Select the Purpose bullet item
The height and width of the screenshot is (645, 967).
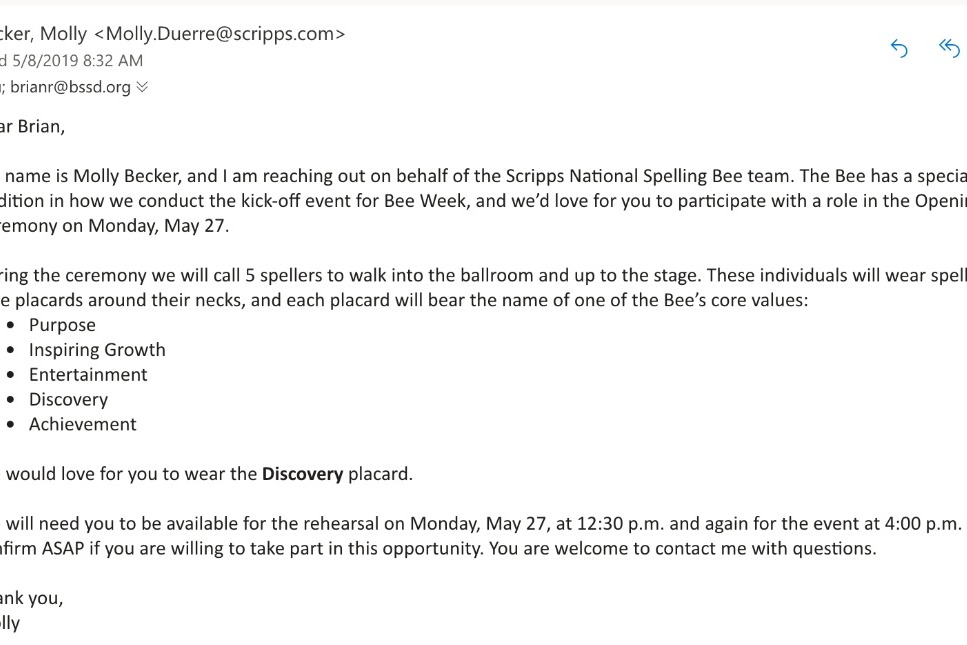pyautogui.click(x=62, y=325)
